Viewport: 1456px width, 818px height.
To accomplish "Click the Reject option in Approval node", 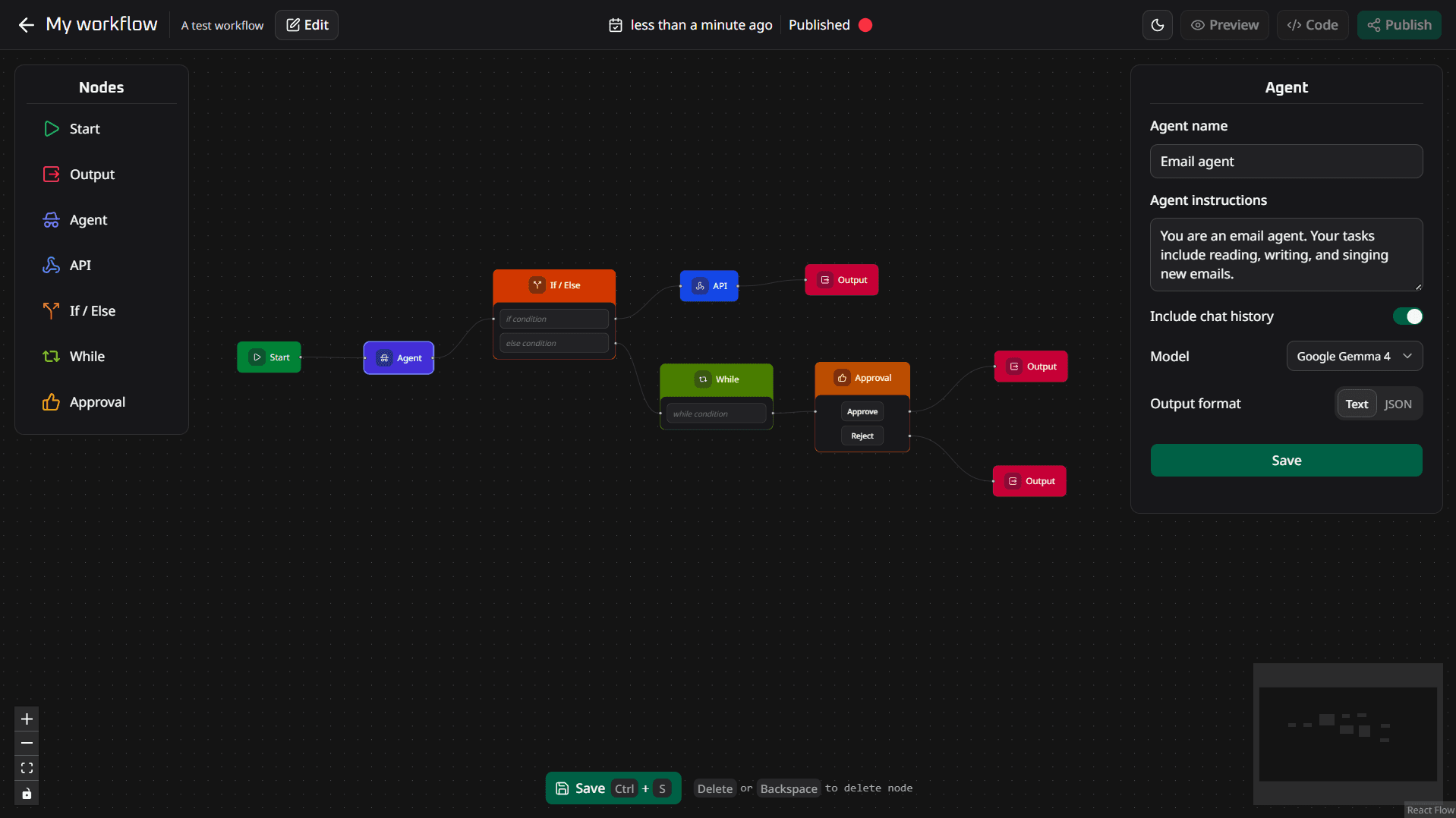I will pyautogui.click(x=862, y=436).
